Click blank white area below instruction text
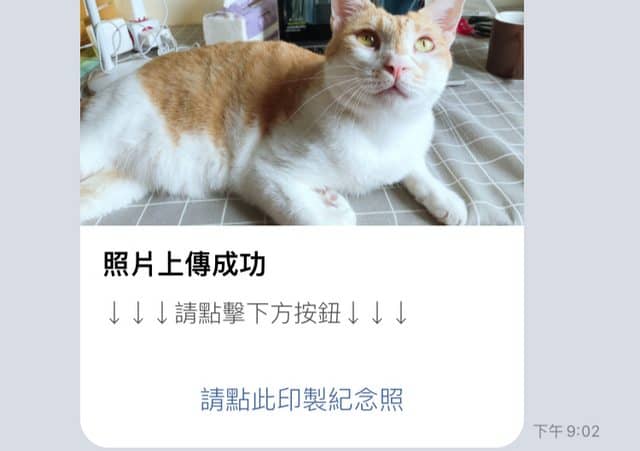This screenshot has width=640, height=451. pos(302,355)
